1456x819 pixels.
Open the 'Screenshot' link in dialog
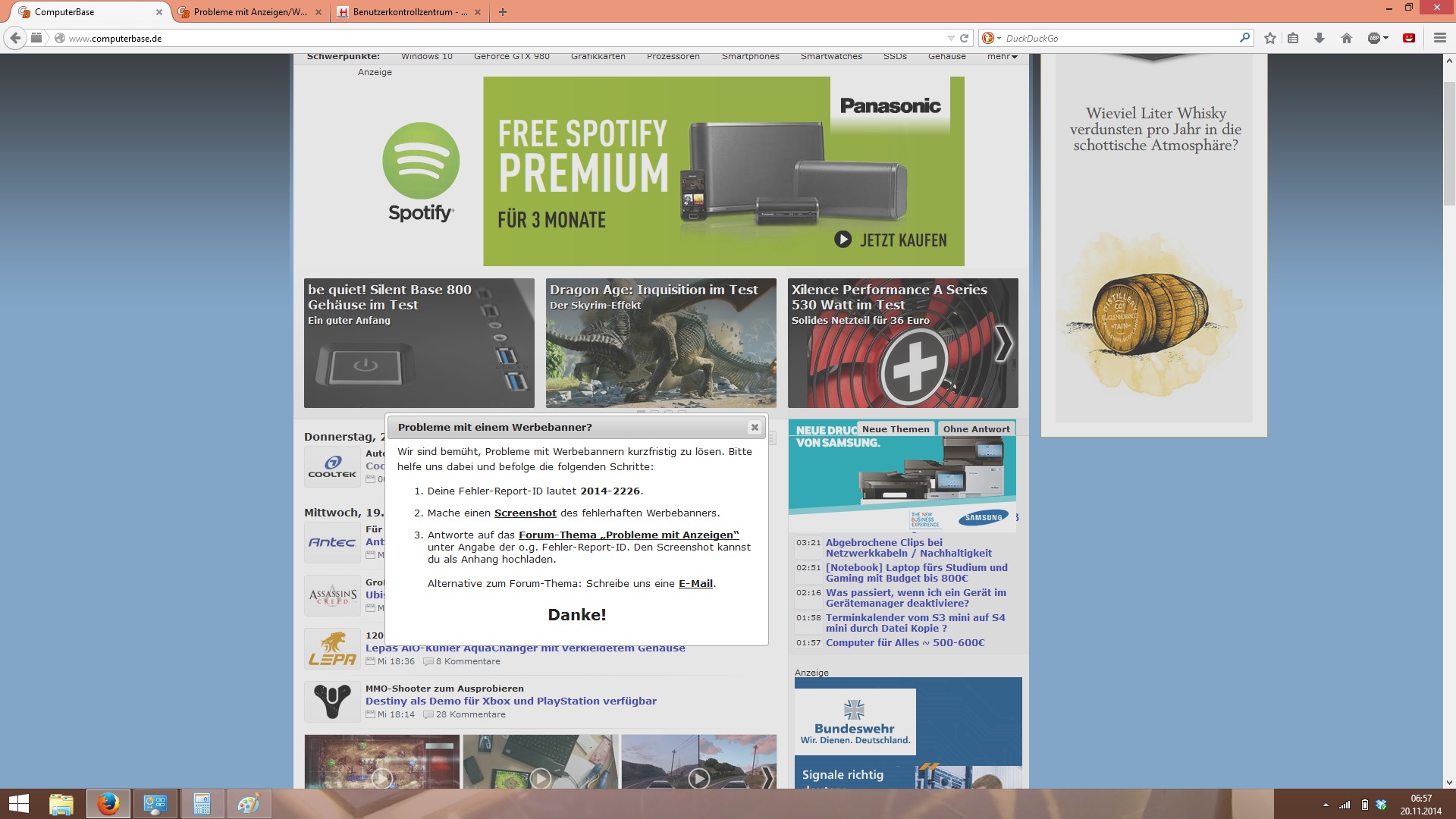[x=525, y=513]
